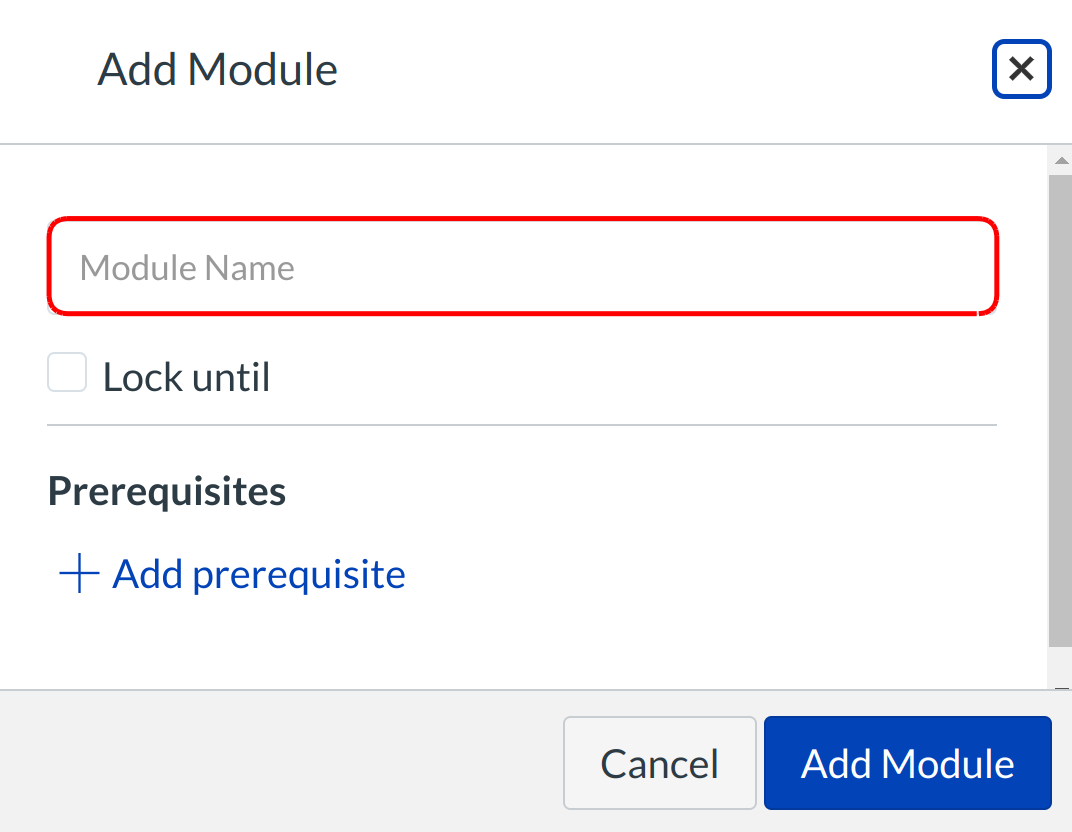1072x832 pixels.
Task: Click the blank header area right of the title
Action: click(660, 70)
